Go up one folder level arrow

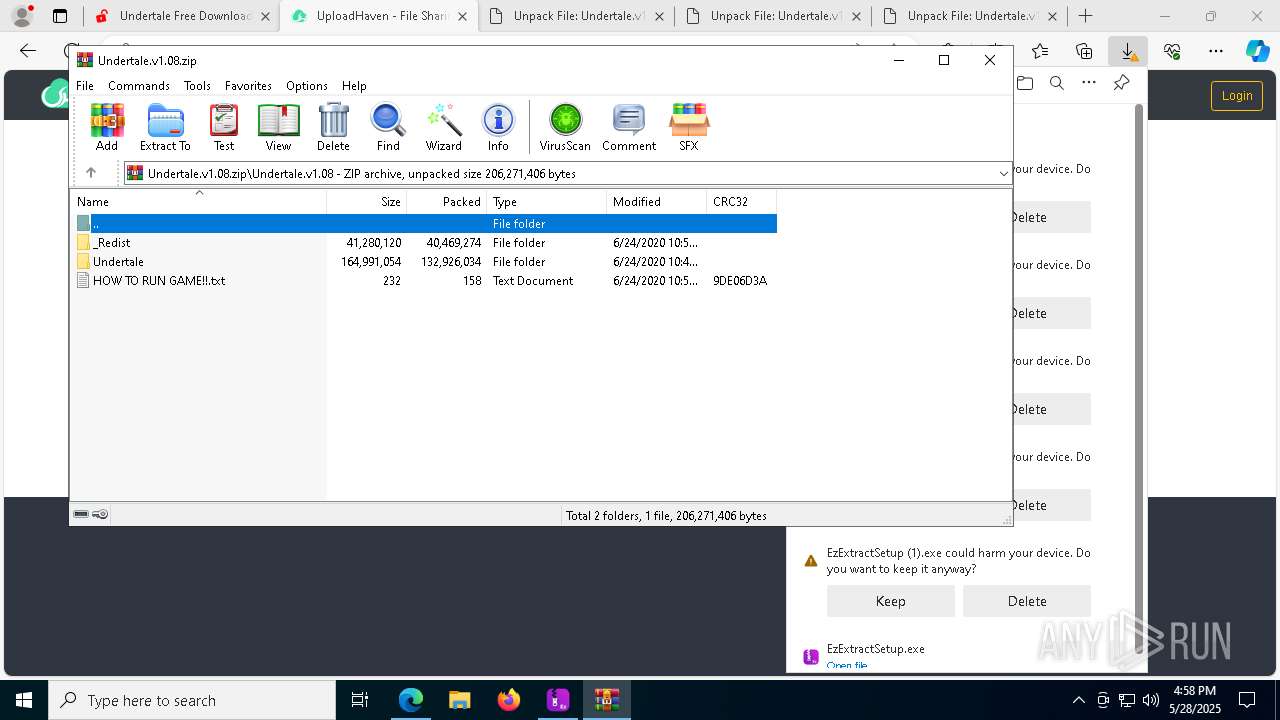click(x=91, y=173)
